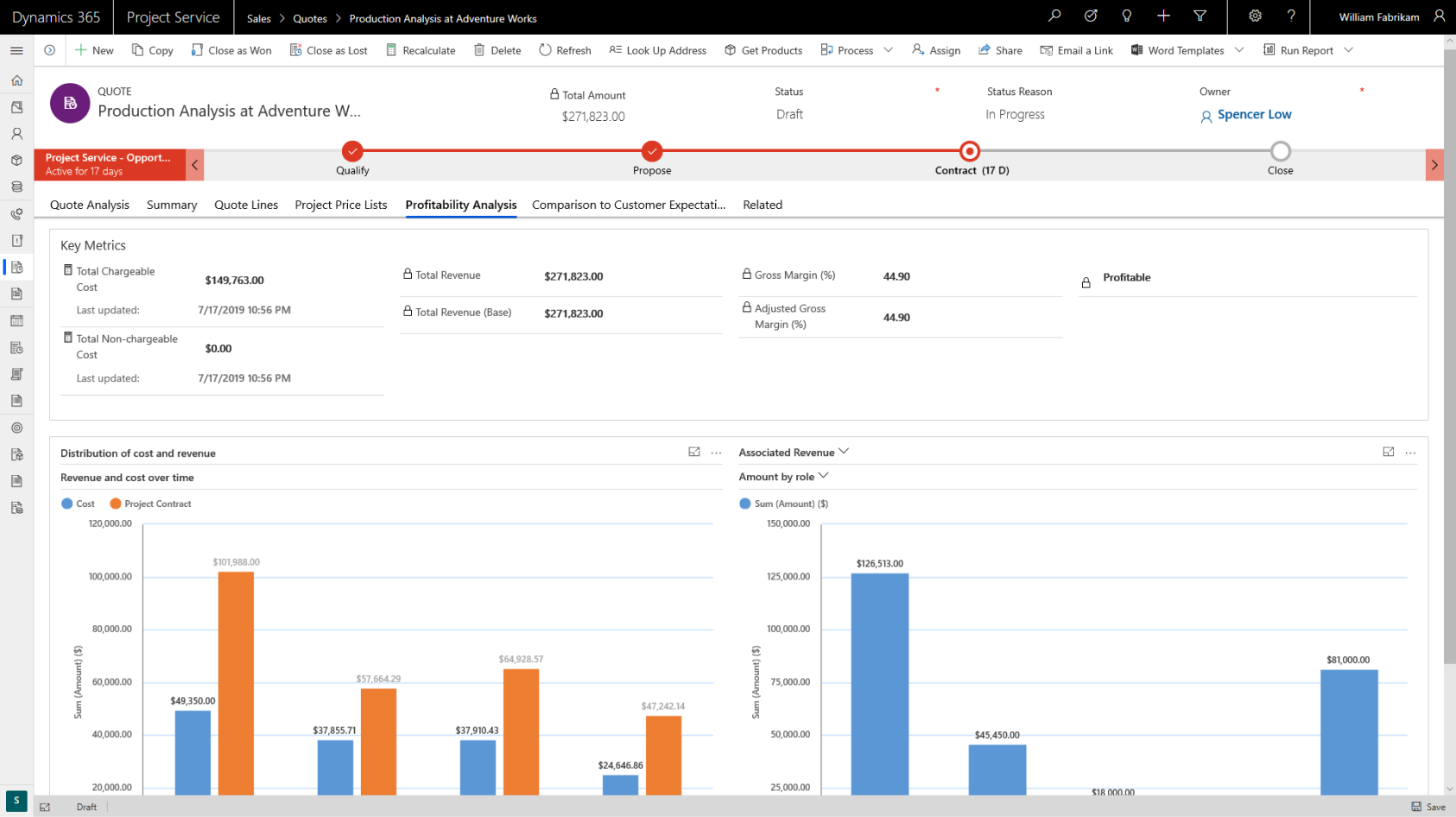Viewport: 1456px width, 817px height.
Task: Click Recalculate in the command bar
Action: click(x=421, y=50)
